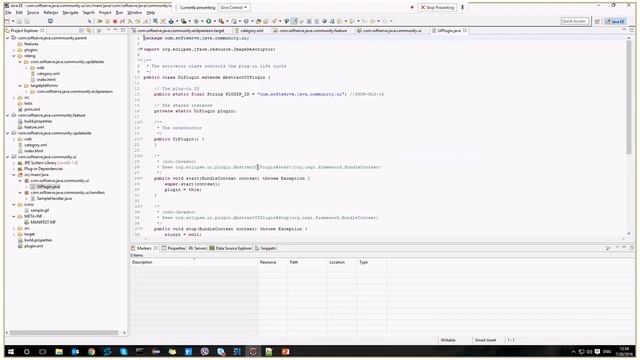640x360 pixels.
Task: Open the Window menu
Action: (135, 13)
